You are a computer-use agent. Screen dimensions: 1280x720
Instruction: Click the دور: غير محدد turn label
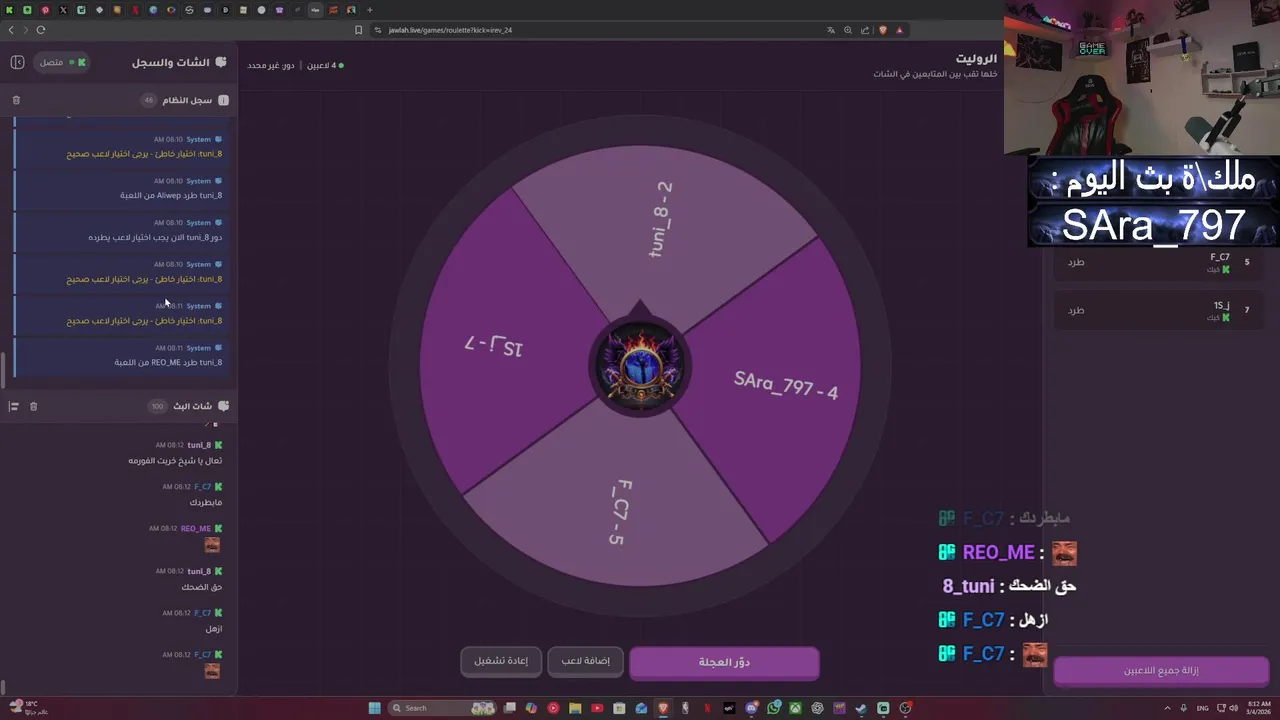point(271,65)
